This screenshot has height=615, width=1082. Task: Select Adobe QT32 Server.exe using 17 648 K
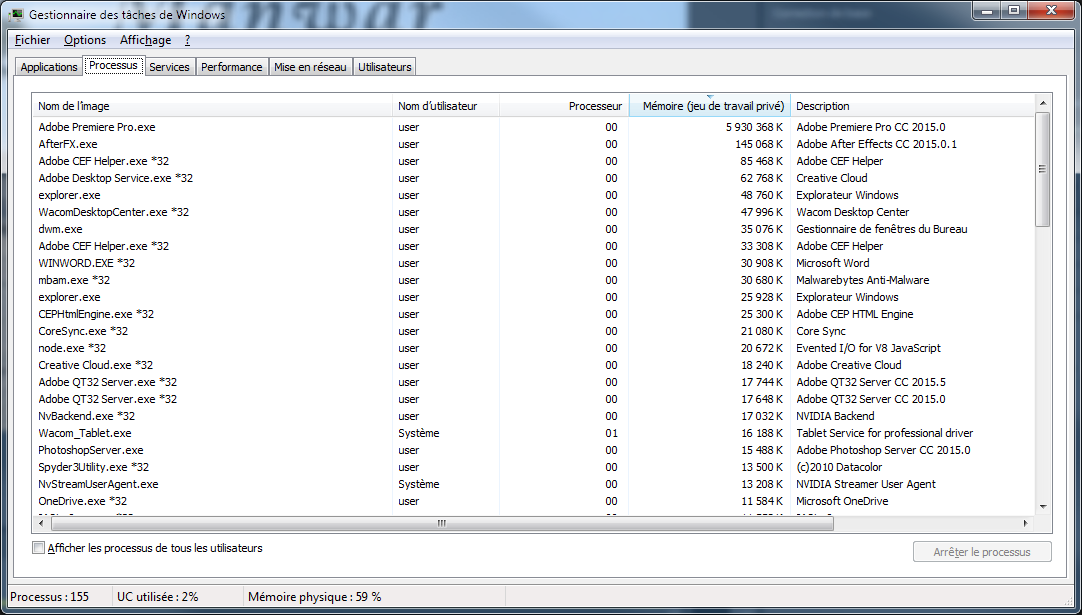(533, 399)
